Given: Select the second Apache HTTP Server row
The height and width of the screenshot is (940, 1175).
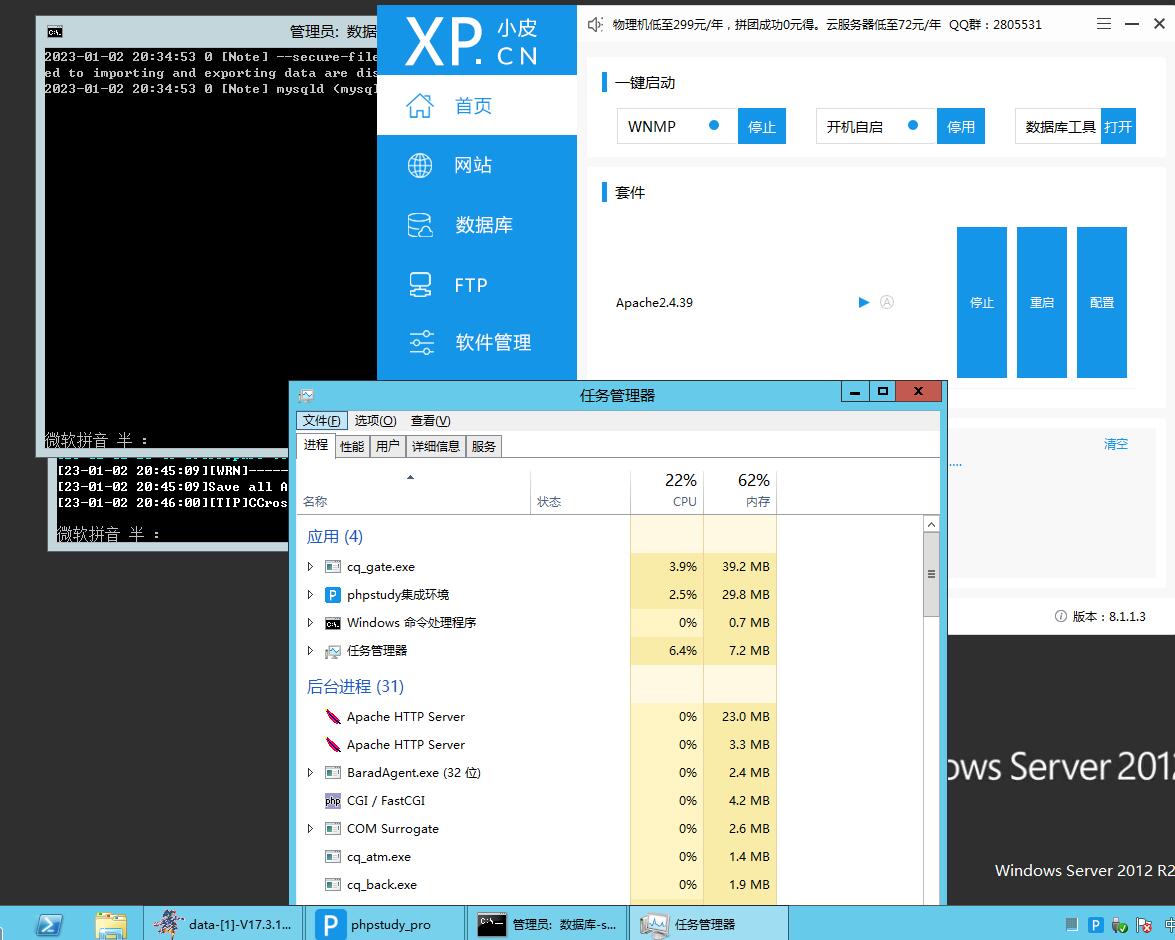Looking at the screenshot, I should (x=538, y=744).
